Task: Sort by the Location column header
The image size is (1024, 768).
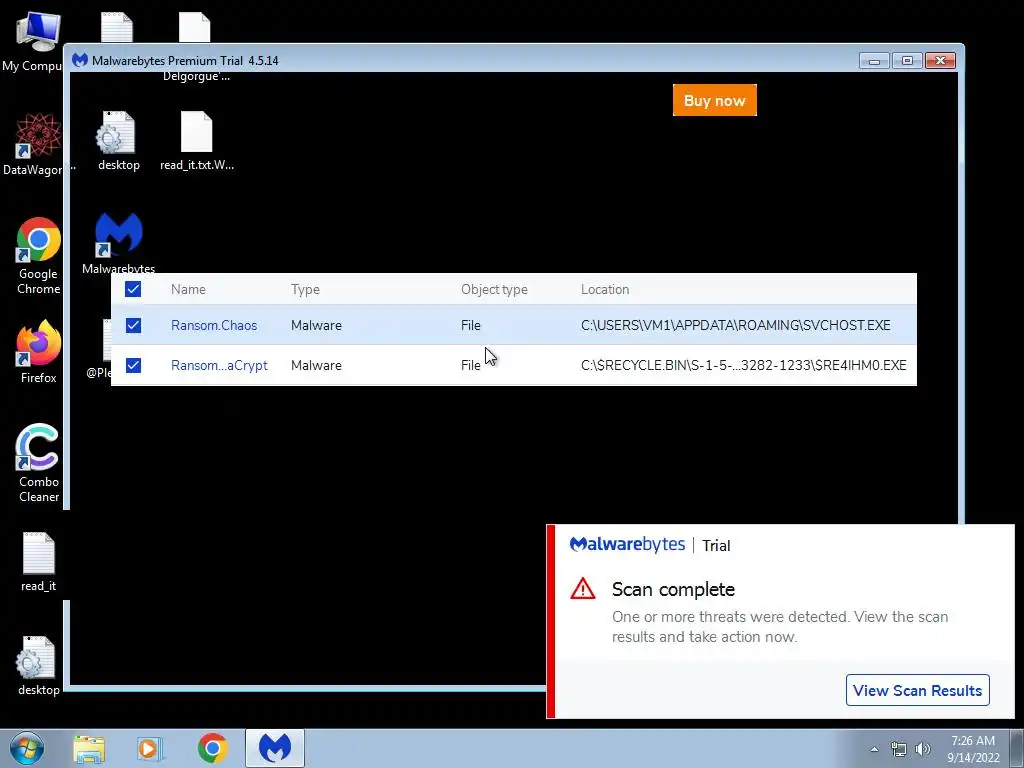Action: [x=605, y=289]
